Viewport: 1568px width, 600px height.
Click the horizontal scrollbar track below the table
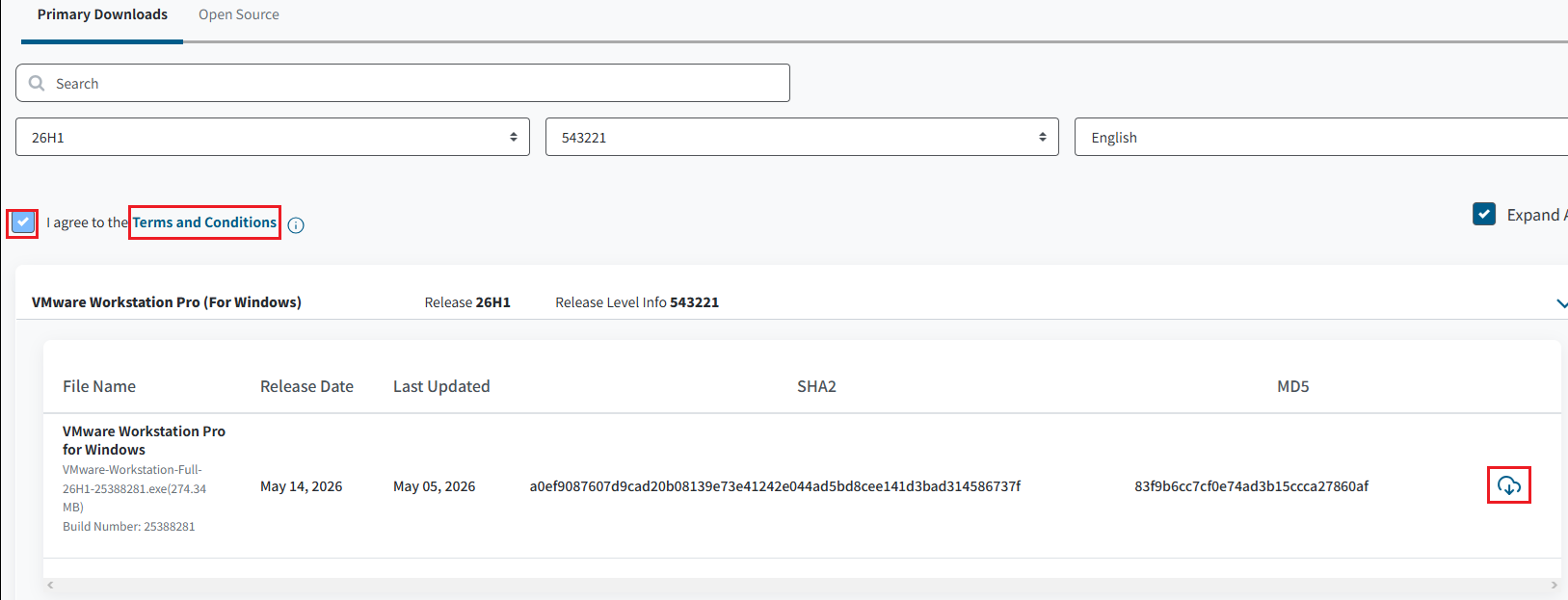pos(802,585)
